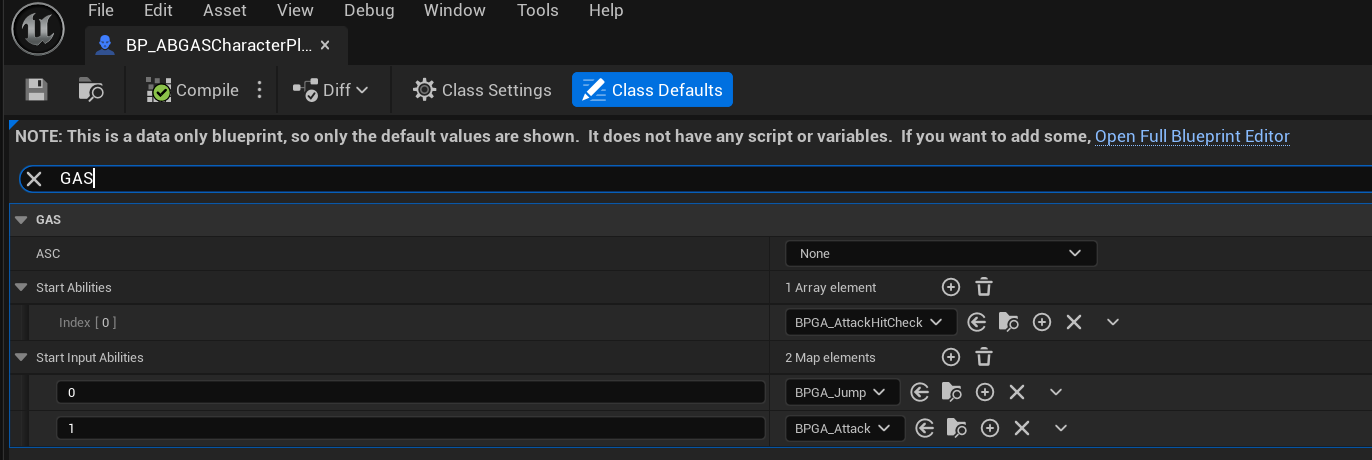The height and width of the screenshot is (460, 1372).
Task: Open the Debug menu
Action: pos(369,11)
